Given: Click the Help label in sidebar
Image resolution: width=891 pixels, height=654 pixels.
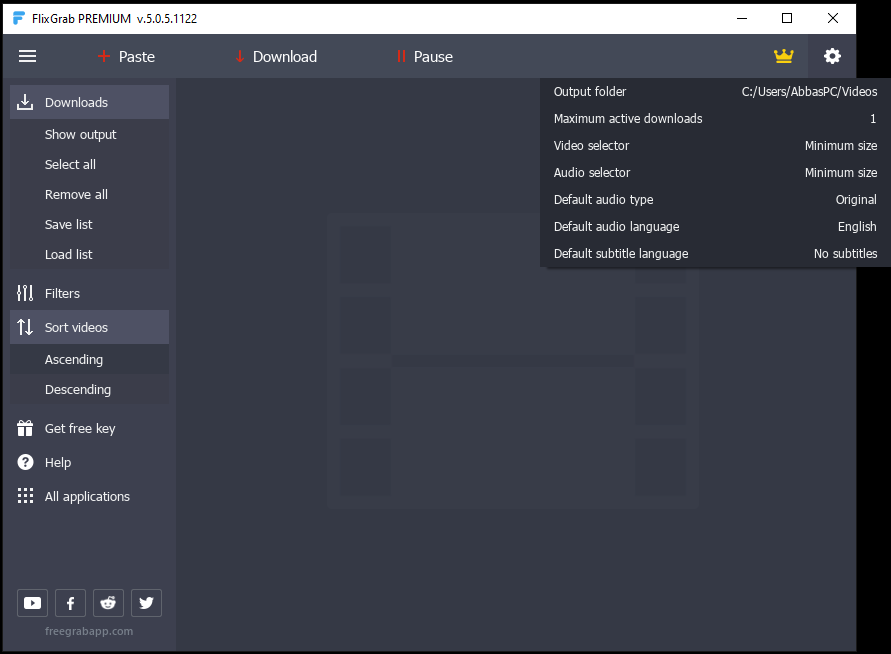Looking at the screenshot, I should pyautogui.click(x=58, y=463).
